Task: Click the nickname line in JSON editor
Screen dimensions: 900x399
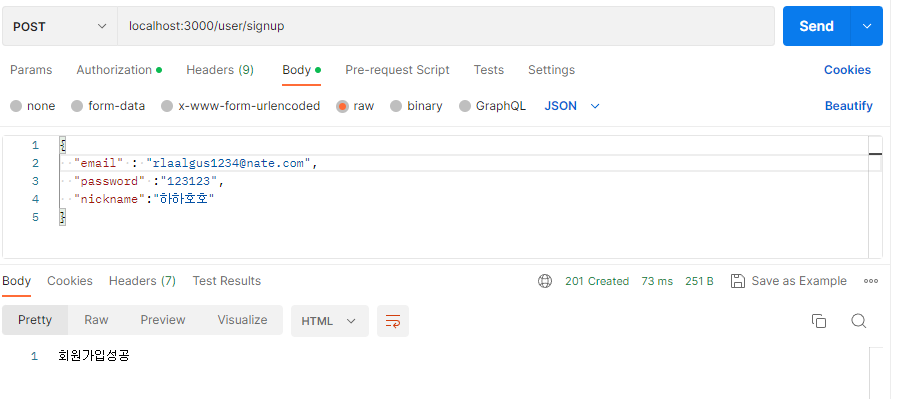Action: pyautogui.click(x=464, y=199)
